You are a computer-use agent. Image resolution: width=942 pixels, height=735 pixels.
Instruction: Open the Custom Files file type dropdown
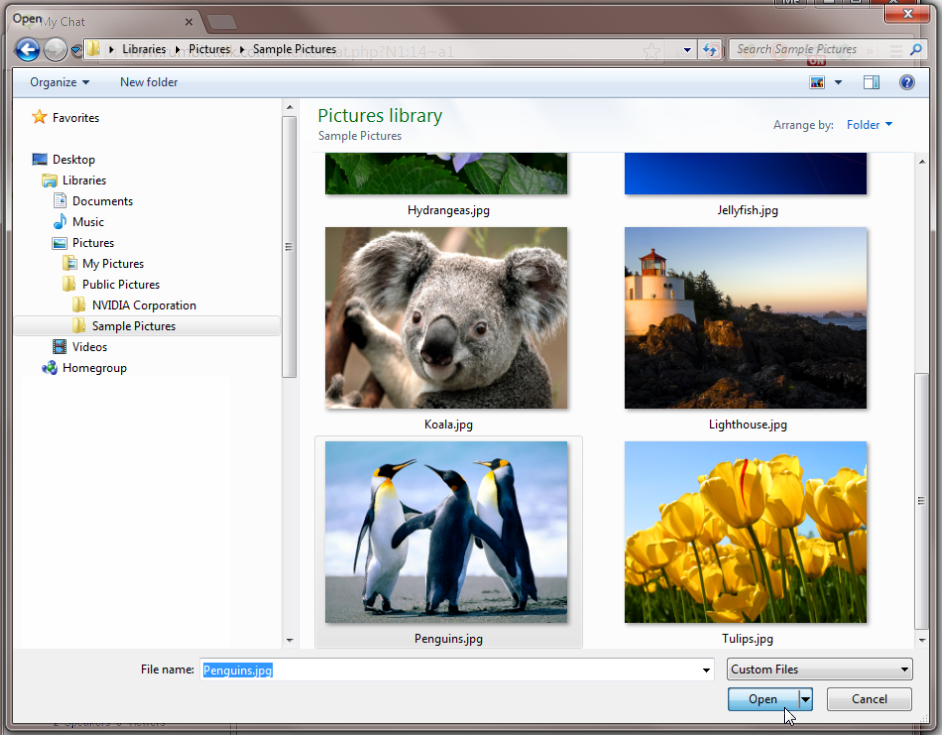coord(819,669)
